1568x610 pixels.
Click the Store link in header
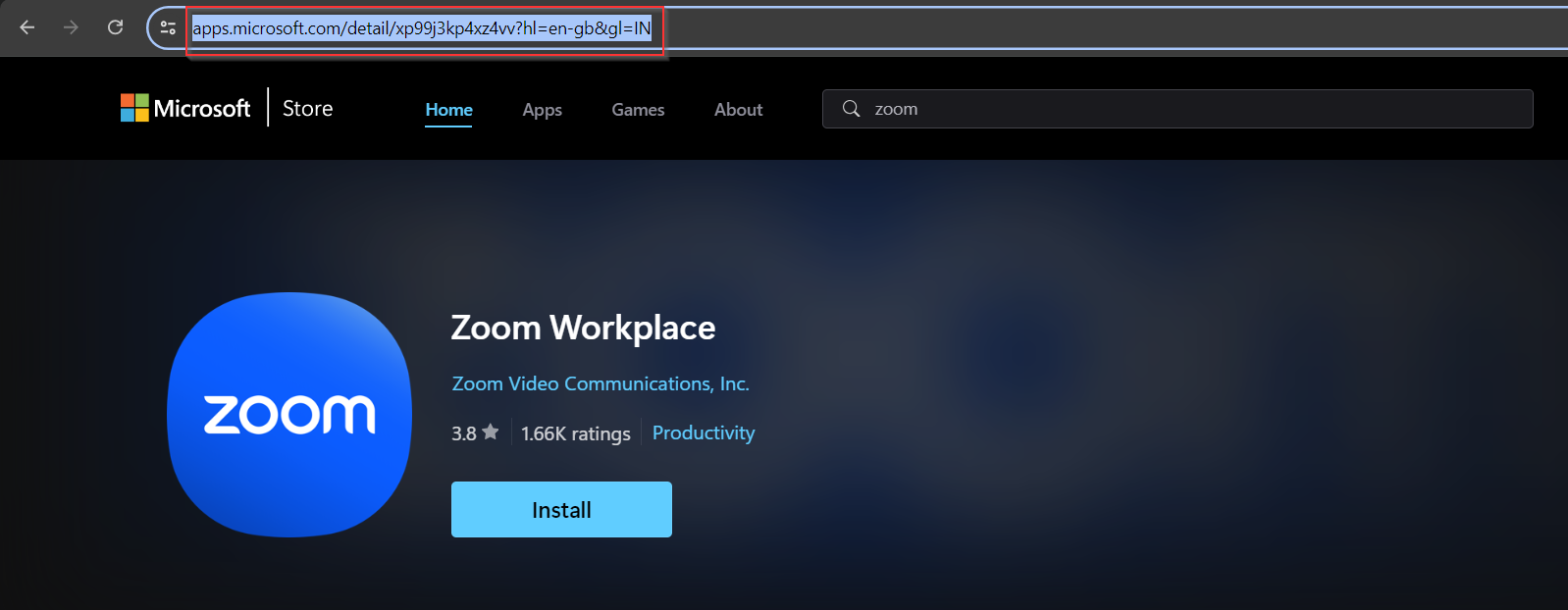click(x=308, y=109)
